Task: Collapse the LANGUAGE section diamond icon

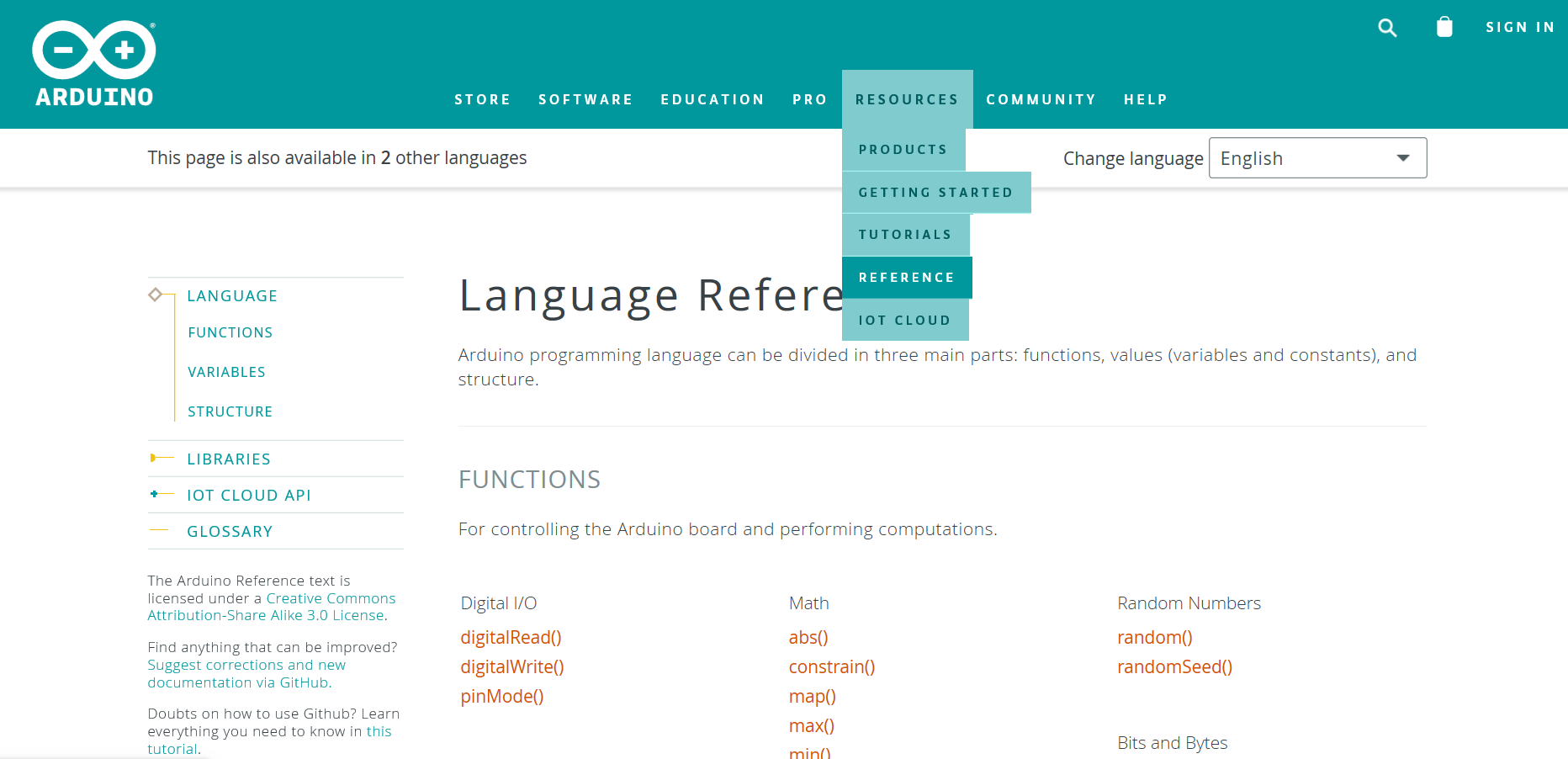Action: [x=155, y=295]
